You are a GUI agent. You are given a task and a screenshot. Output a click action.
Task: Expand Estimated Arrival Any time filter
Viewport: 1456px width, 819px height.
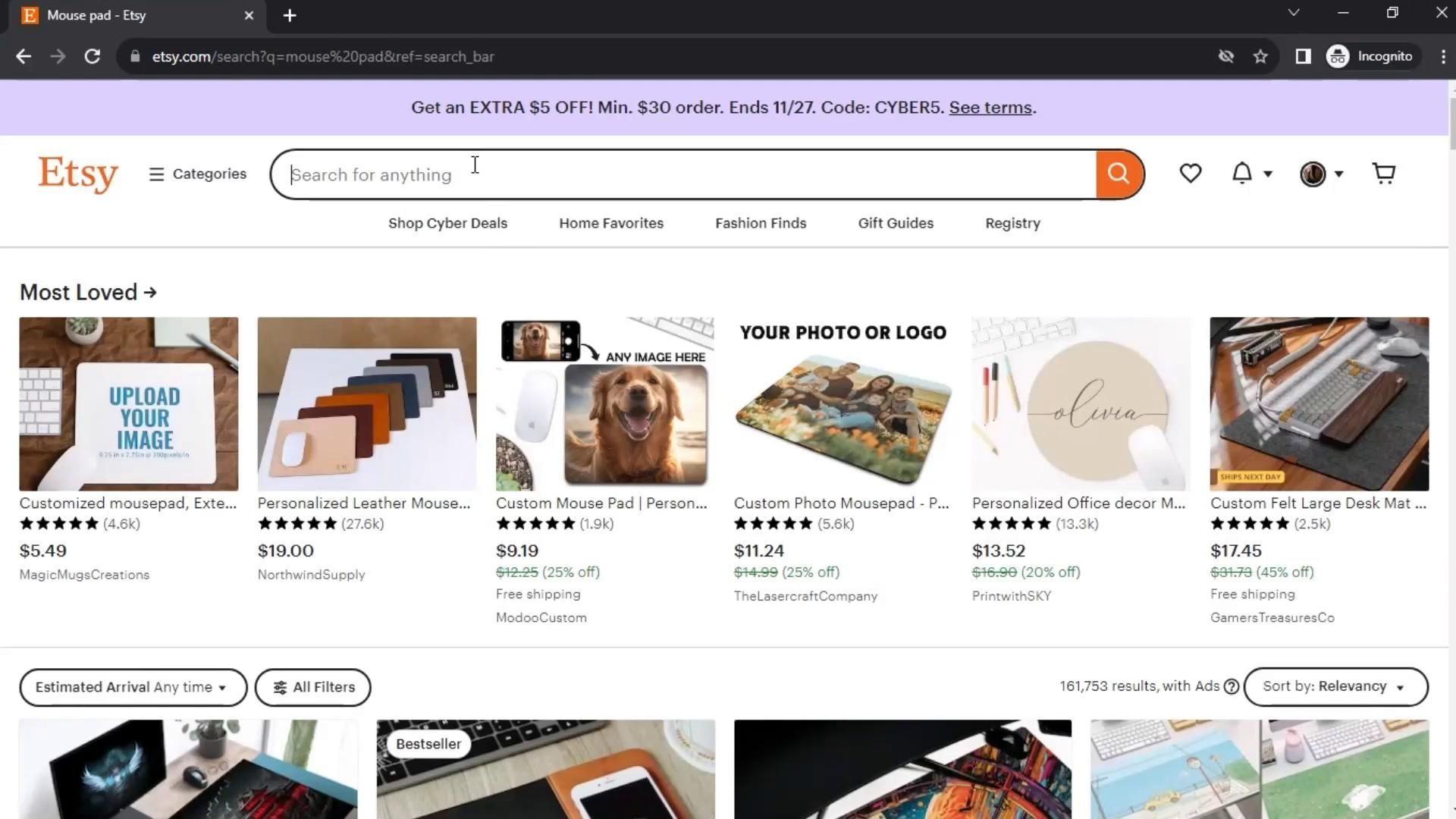[133, 688]
